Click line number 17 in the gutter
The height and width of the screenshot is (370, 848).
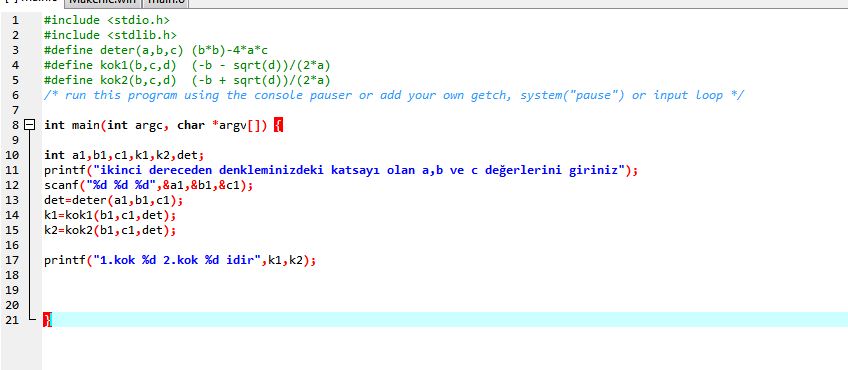12,260
